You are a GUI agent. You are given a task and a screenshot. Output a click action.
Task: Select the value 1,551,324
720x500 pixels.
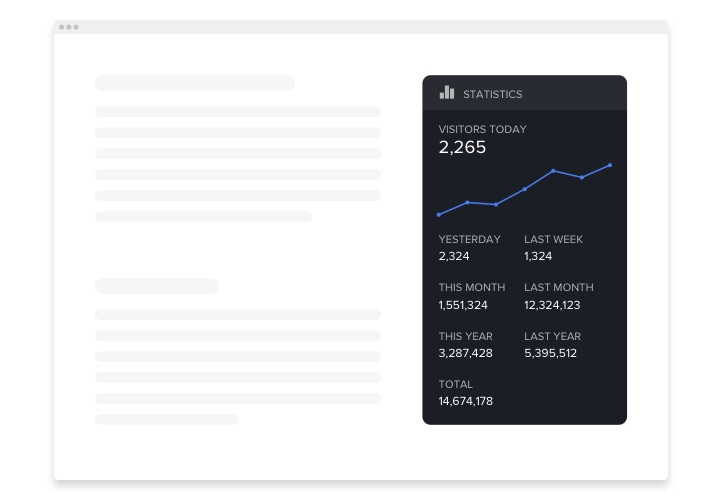point(463,305)
